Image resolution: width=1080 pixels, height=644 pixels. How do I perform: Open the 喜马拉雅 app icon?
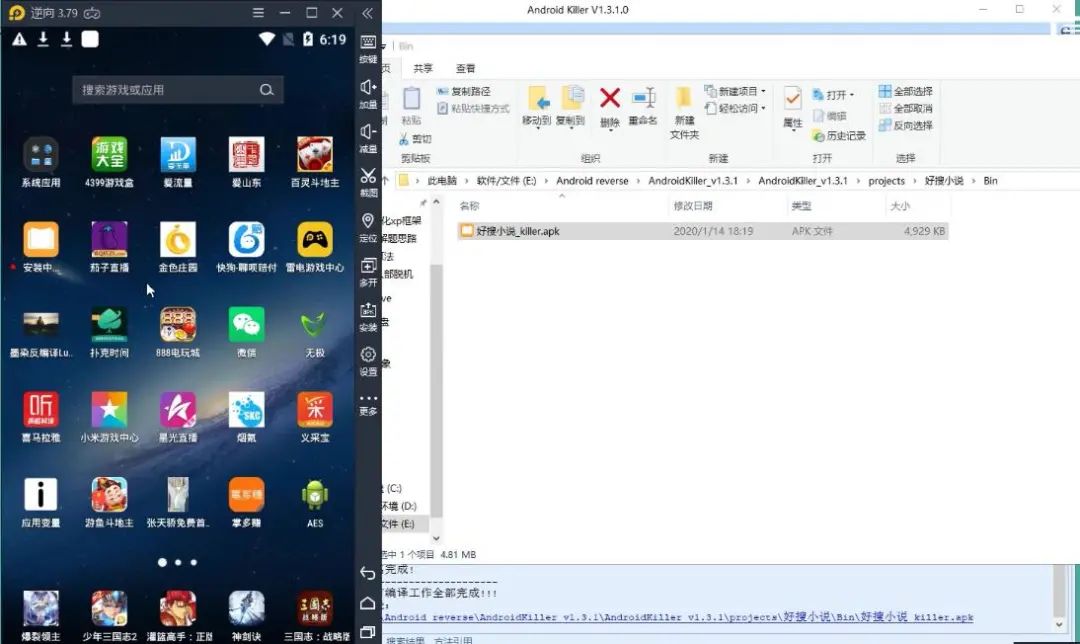pyautogui.click(x=41, y=409)
